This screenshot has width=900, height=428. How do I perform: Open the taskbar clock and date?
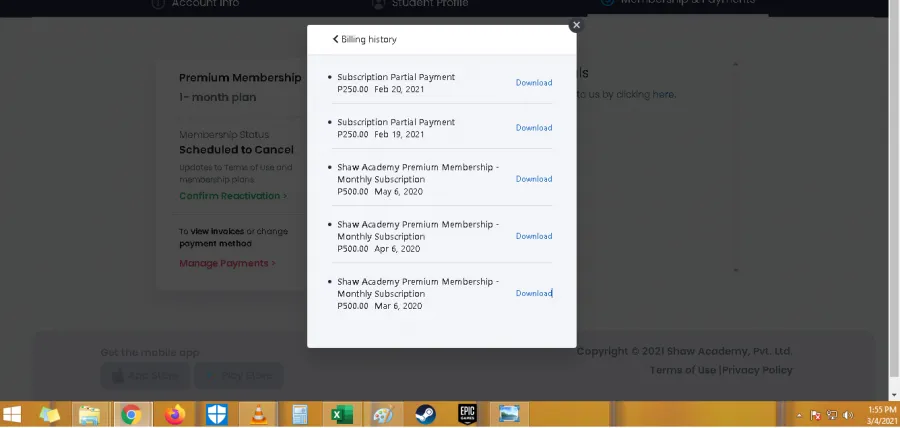[x=875, y=415]
